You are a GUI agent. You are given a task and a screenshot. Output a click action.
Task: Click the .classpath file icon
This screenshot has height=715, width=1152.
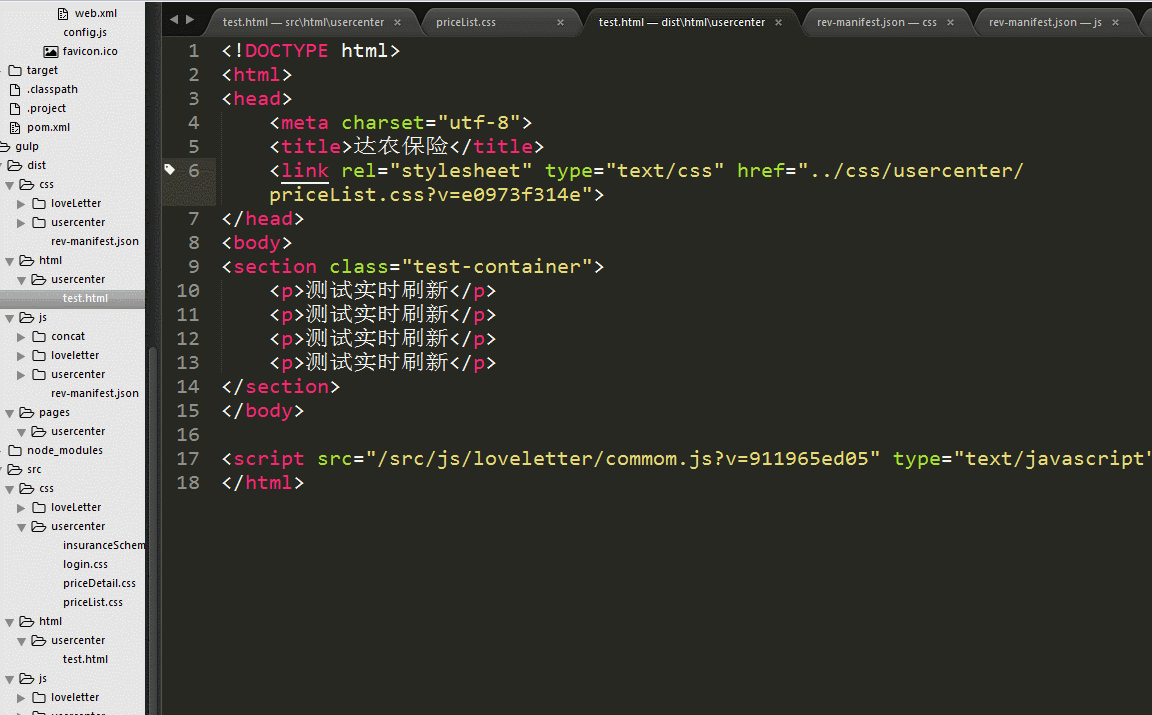15,90
